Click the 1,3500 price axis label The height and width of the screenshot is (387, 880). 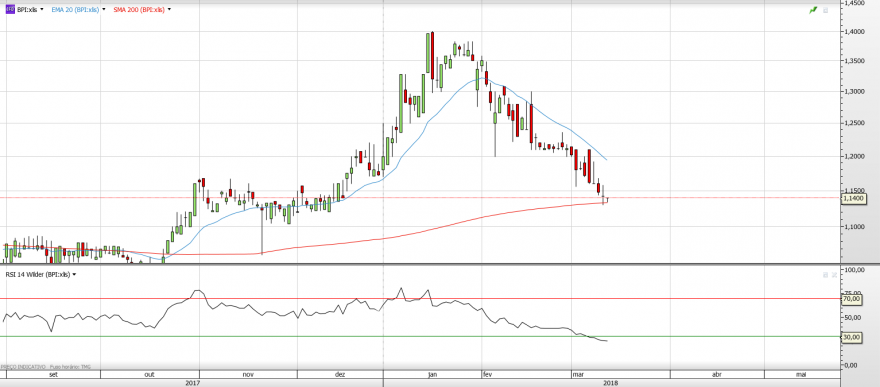855,61
